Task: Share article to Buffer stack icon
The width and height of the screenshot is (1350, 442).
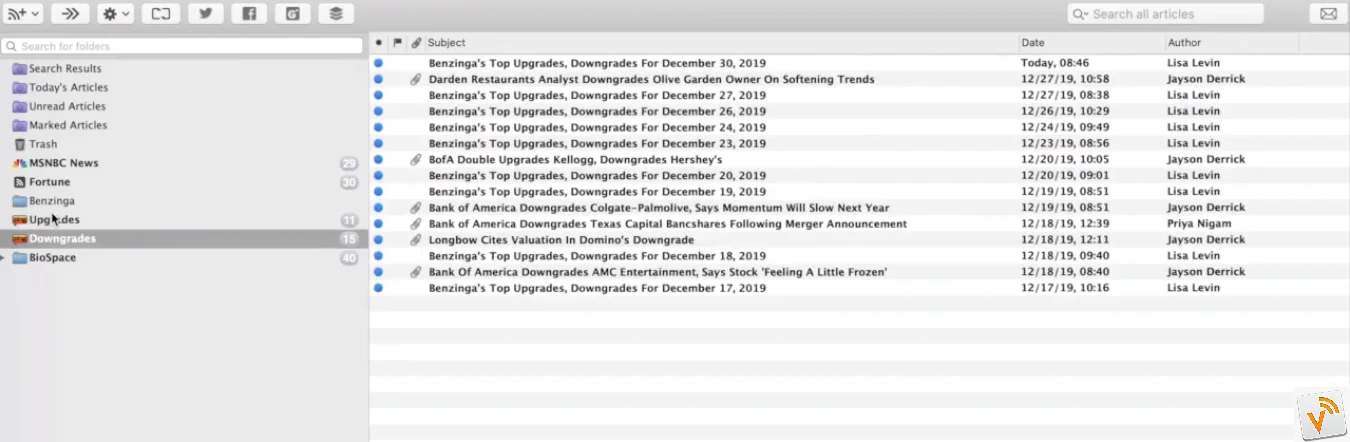Action: 336,14
